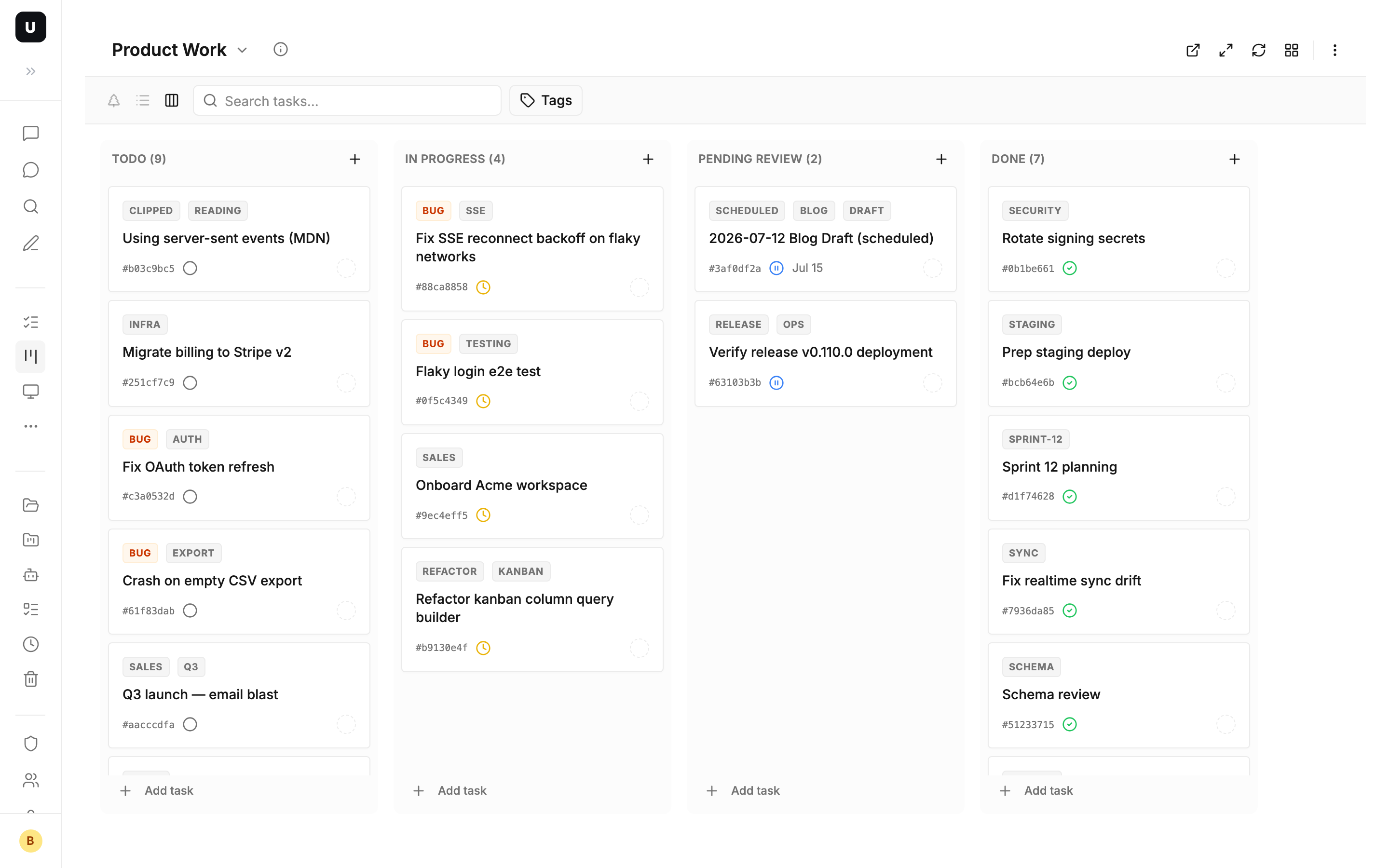Click the B user avatar
Viewport: 1389px width, 868px height.
30,841
